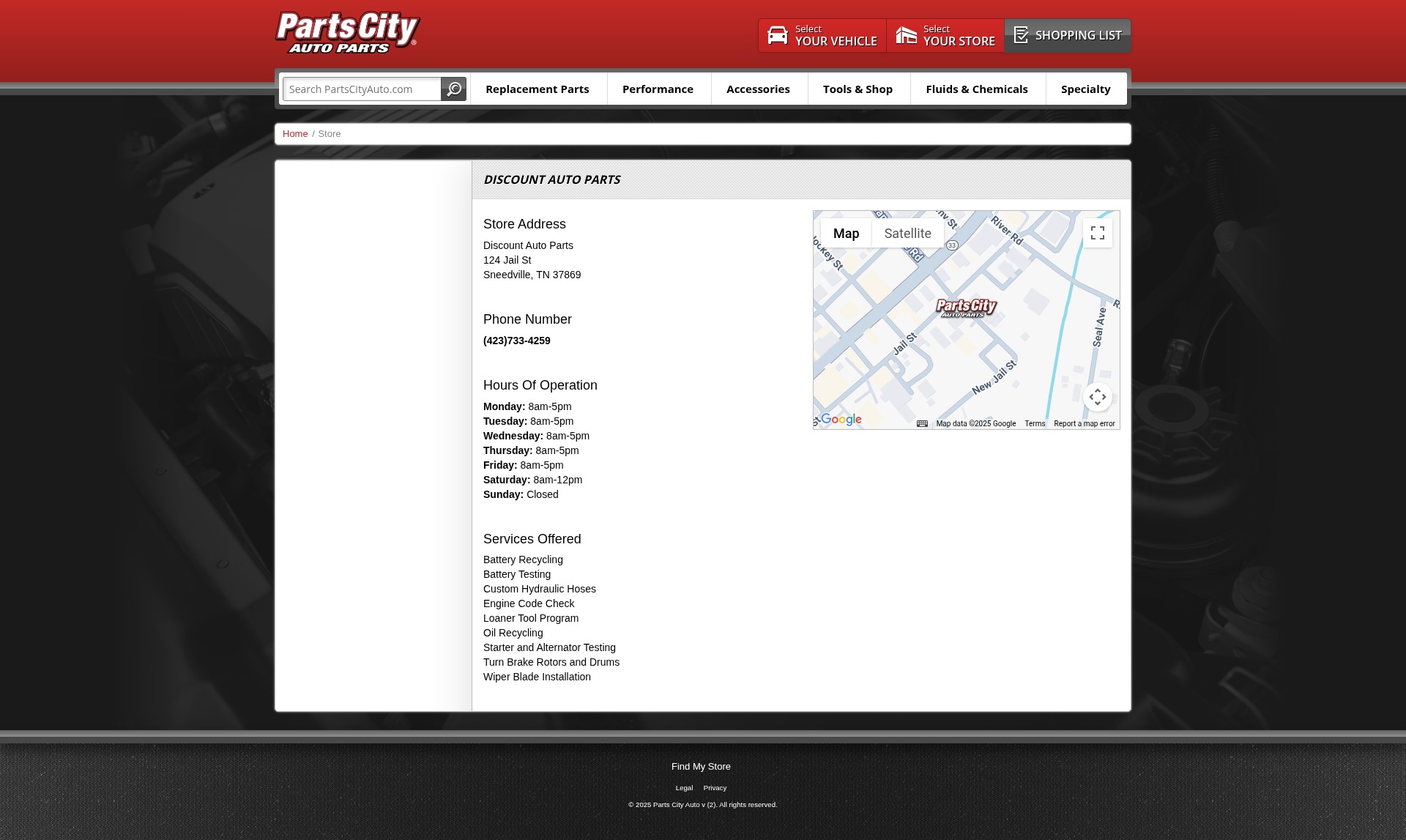Open the map camera controls icon
Screen dimensions: 1406x840
pos(1097,397)
